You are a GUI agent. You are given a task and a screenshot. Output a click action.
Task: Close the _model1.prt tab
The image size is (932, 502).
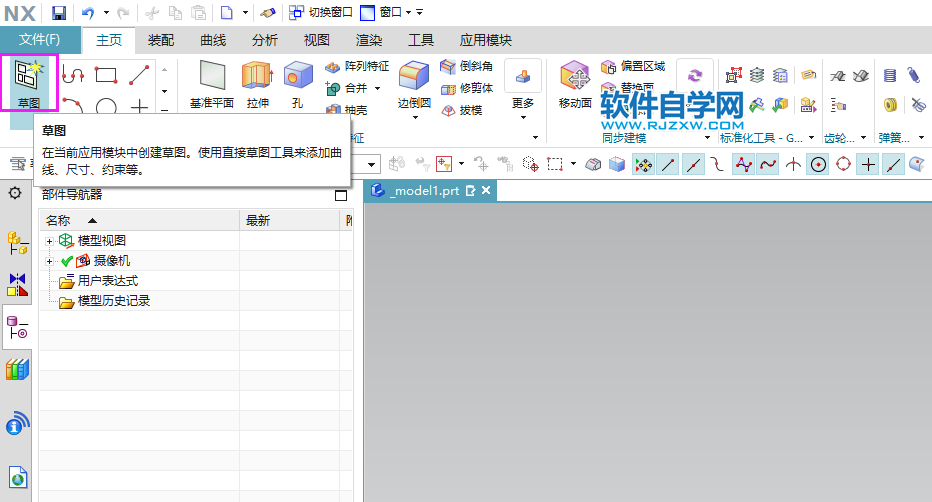coord(486,190)
